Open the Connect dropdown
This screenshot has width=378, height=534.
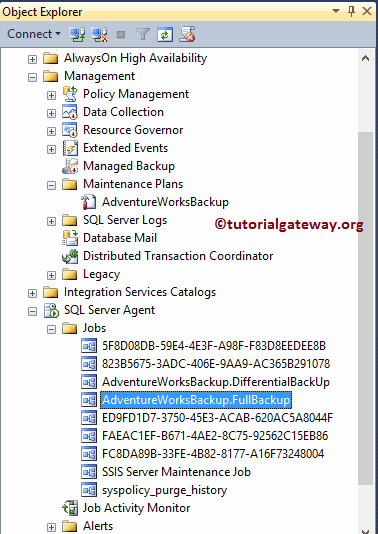[x=33, y=34]
